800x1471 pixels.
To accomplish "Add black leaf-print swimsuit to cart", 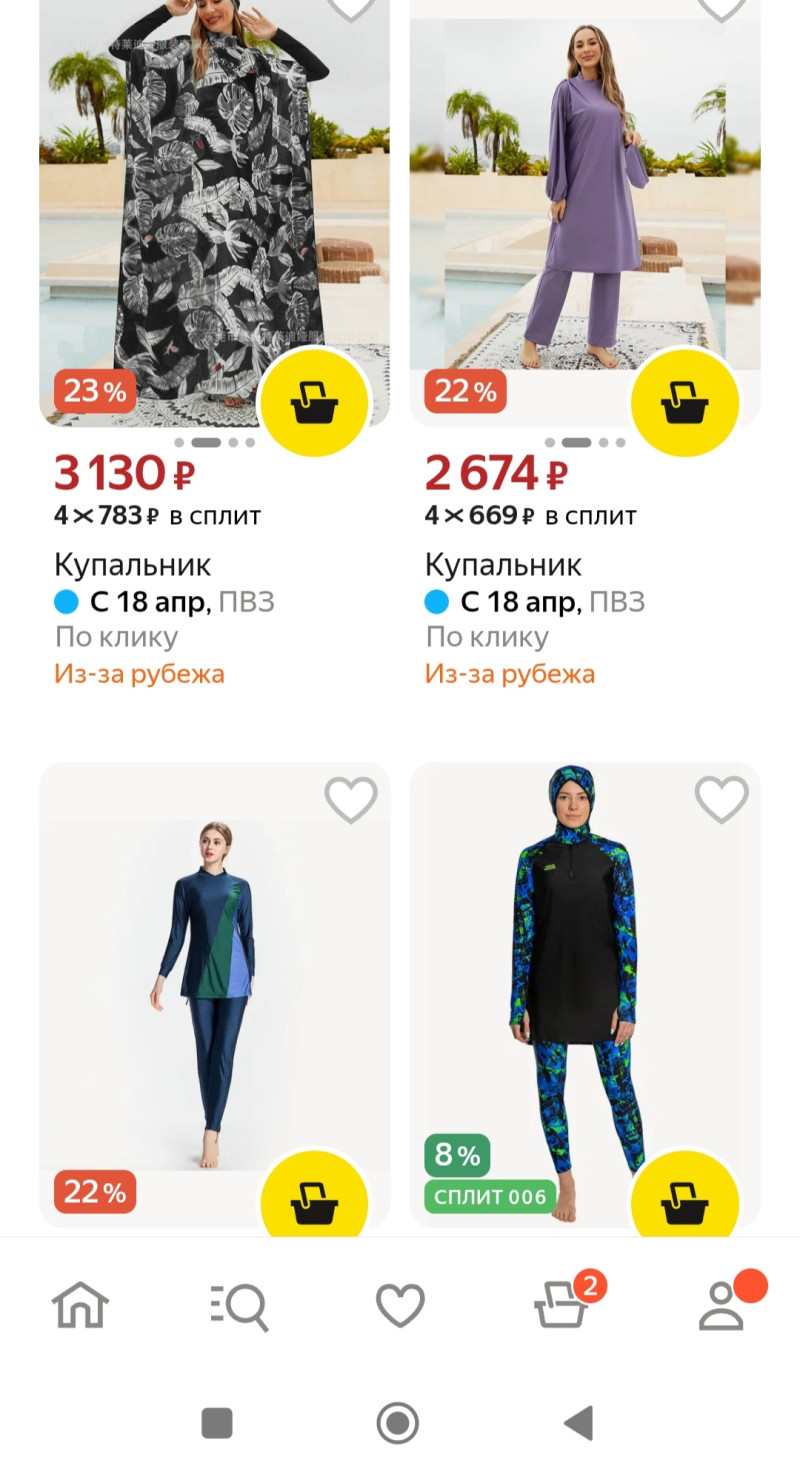I will coord(314,402).
